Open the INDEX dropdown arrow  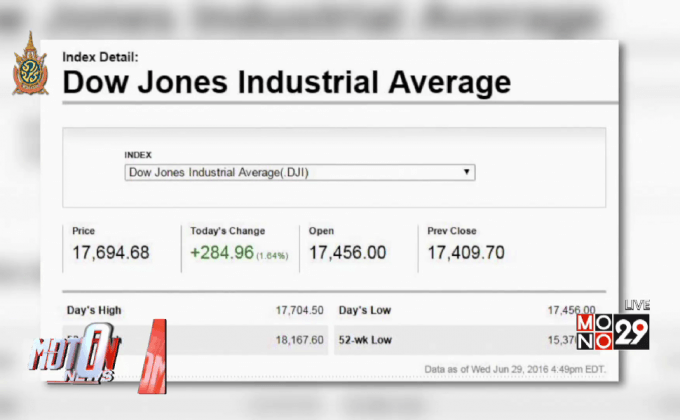(466, 172)
